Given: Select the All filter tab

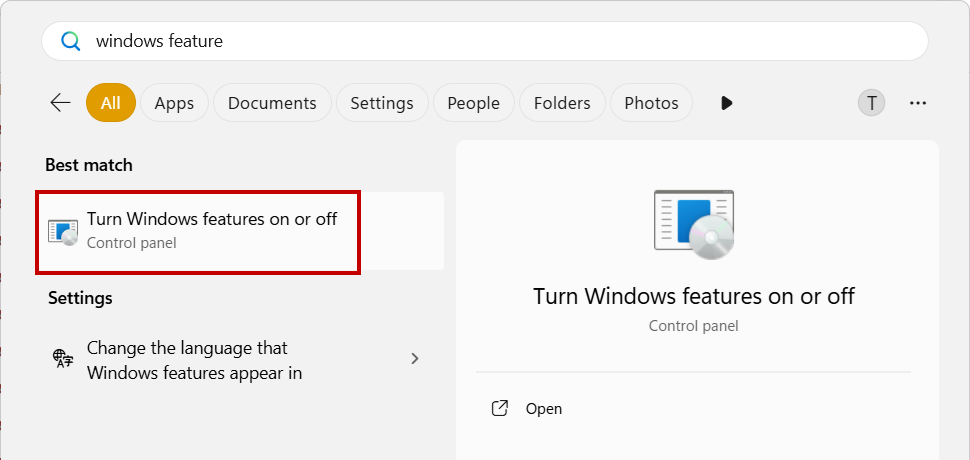Looking at the screenshot, I should coord(111,103).
